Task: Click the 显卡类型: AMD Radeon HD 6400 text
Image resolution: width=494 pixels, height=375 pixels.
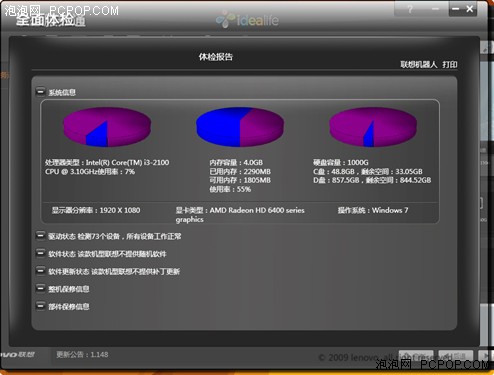Action: tap(240, 214)
